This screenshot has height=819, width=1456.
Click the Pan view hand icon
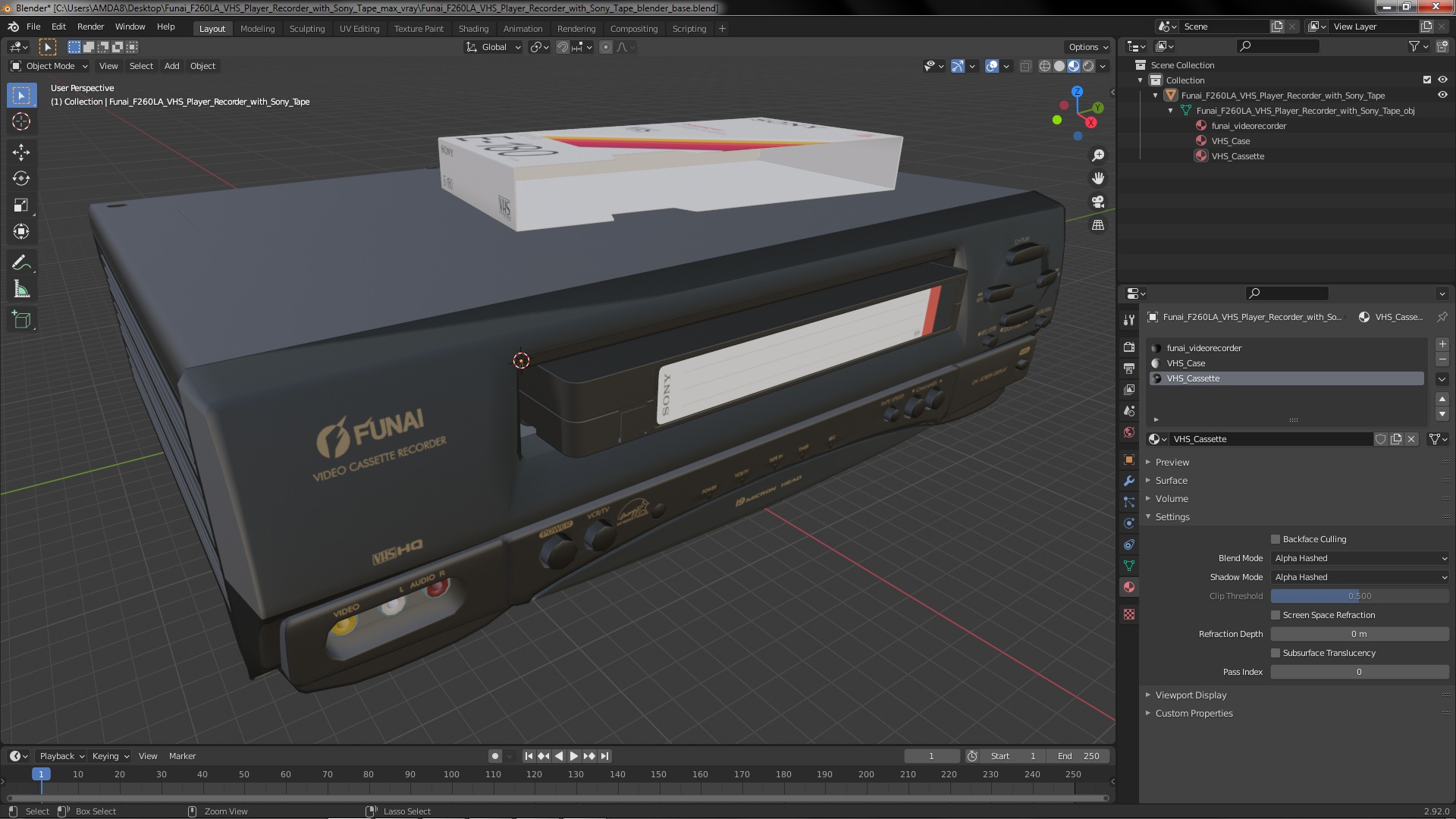pos(1098,179)
